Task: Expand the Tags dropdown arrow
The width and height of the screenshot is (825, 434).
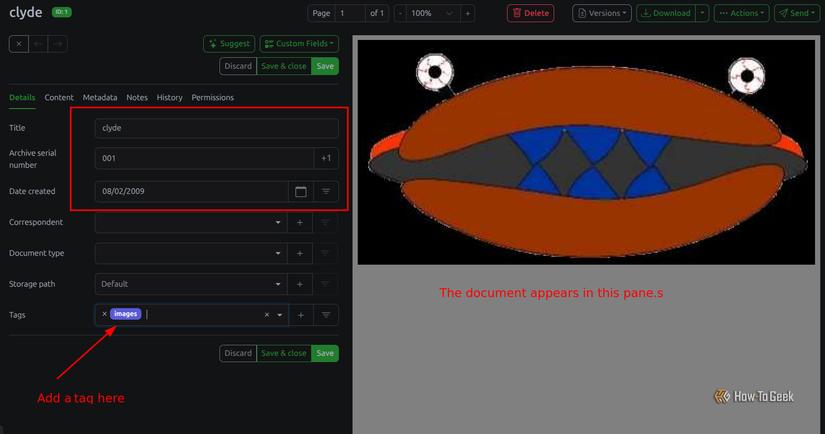Action: [x=280, y=315]
